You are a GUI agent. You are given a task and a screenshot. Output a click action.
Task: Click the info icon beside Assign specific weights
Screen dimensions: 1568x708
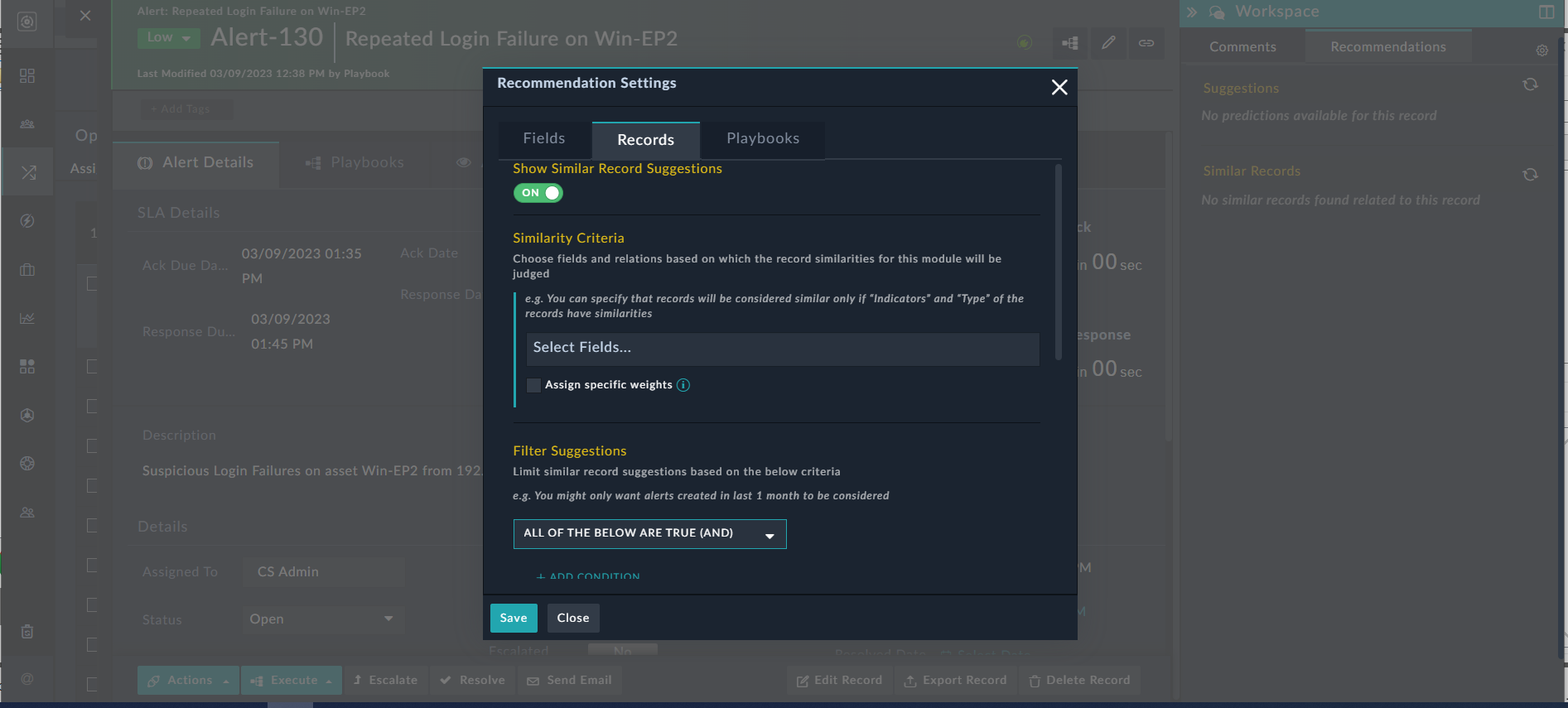[x=683, y=385]
